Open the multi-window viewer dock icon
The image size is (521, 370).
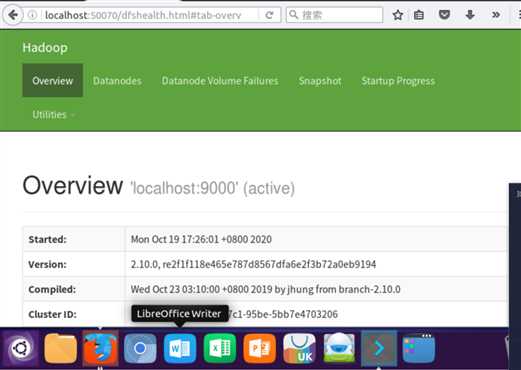coord(419,348)
